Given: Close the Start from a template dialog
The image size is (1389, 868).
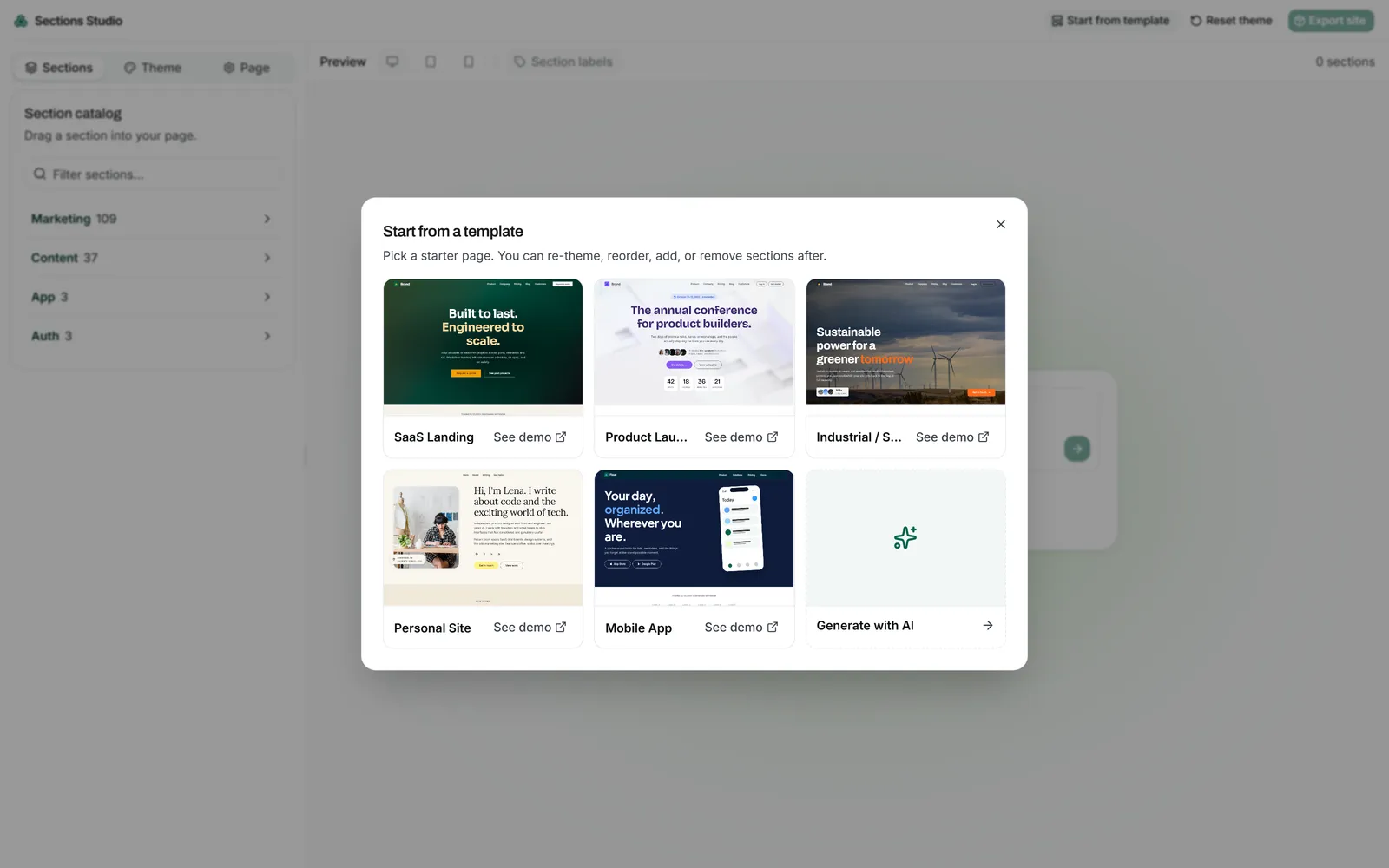Looking at the screenshot, I should coord(1001,224).
